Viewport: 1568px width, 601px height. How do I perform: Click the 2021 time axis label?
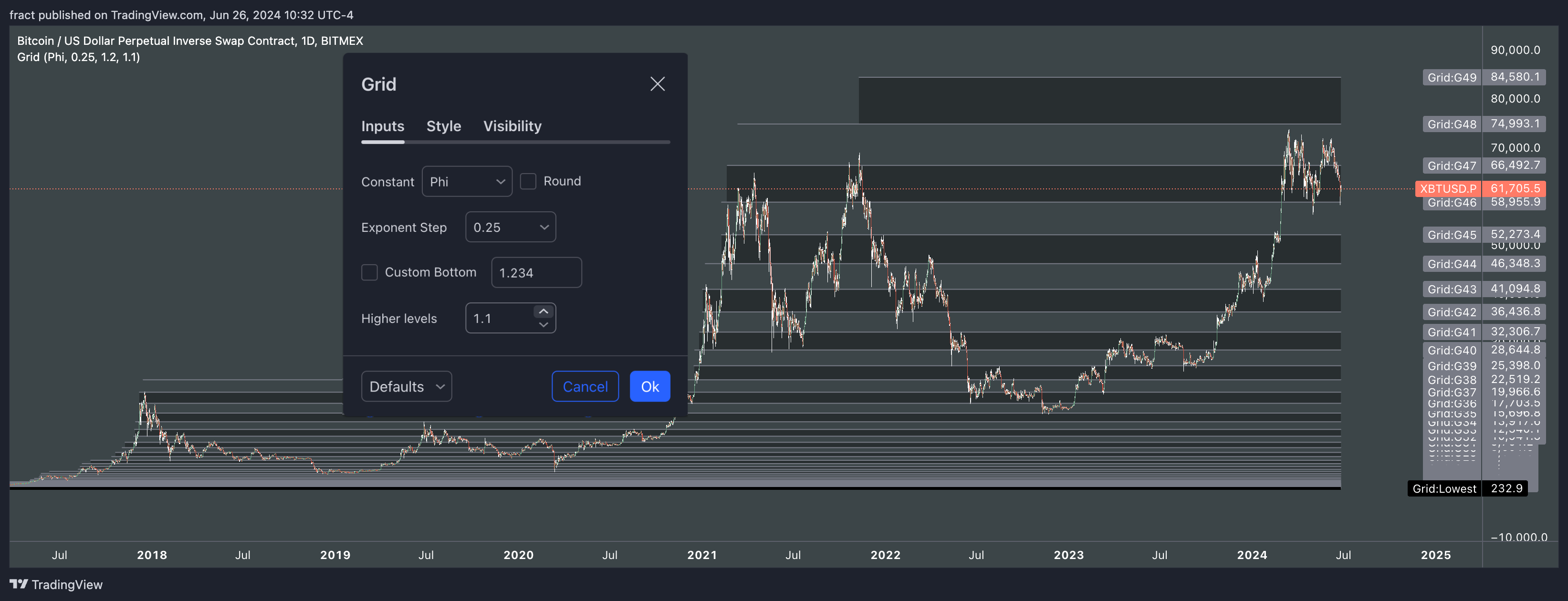point(702,555)
